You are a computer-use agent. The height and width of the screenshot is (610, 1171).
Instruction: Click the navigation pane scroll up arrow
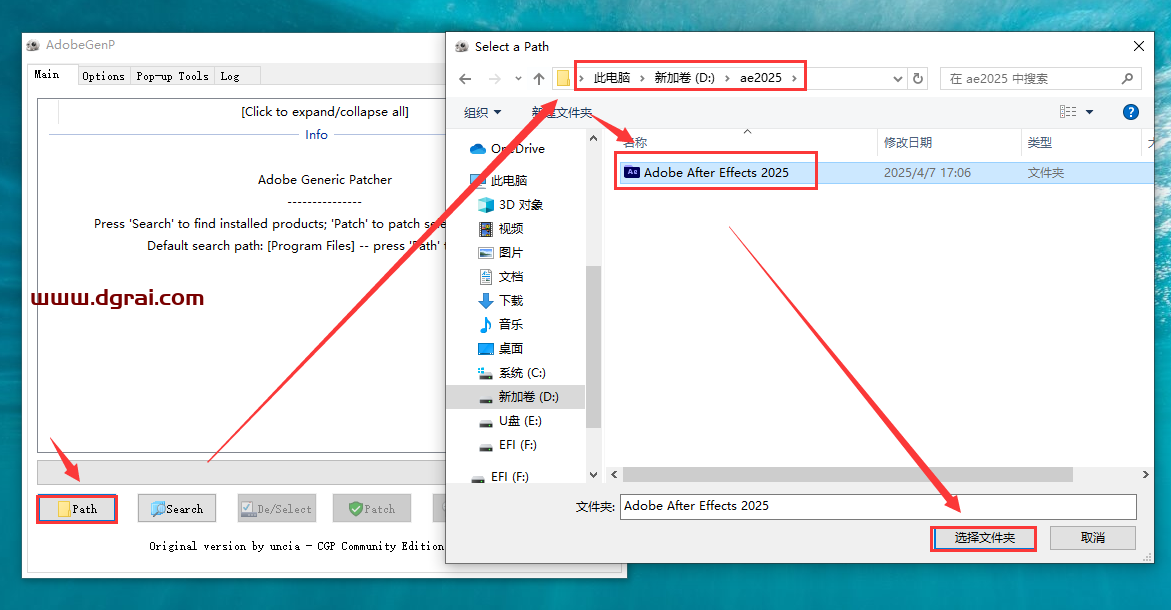pos(593,138)
